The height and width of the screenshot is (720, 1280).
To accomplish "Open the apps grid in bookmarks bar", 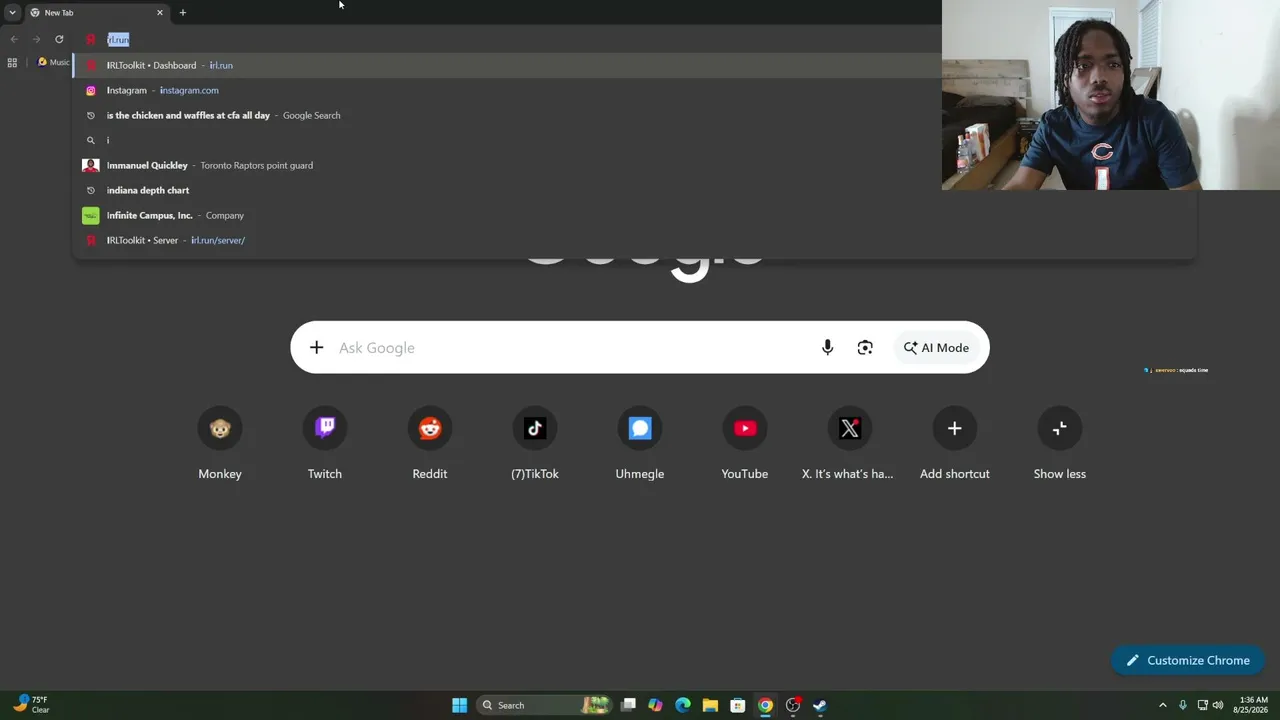I will (x=12, y=62).
